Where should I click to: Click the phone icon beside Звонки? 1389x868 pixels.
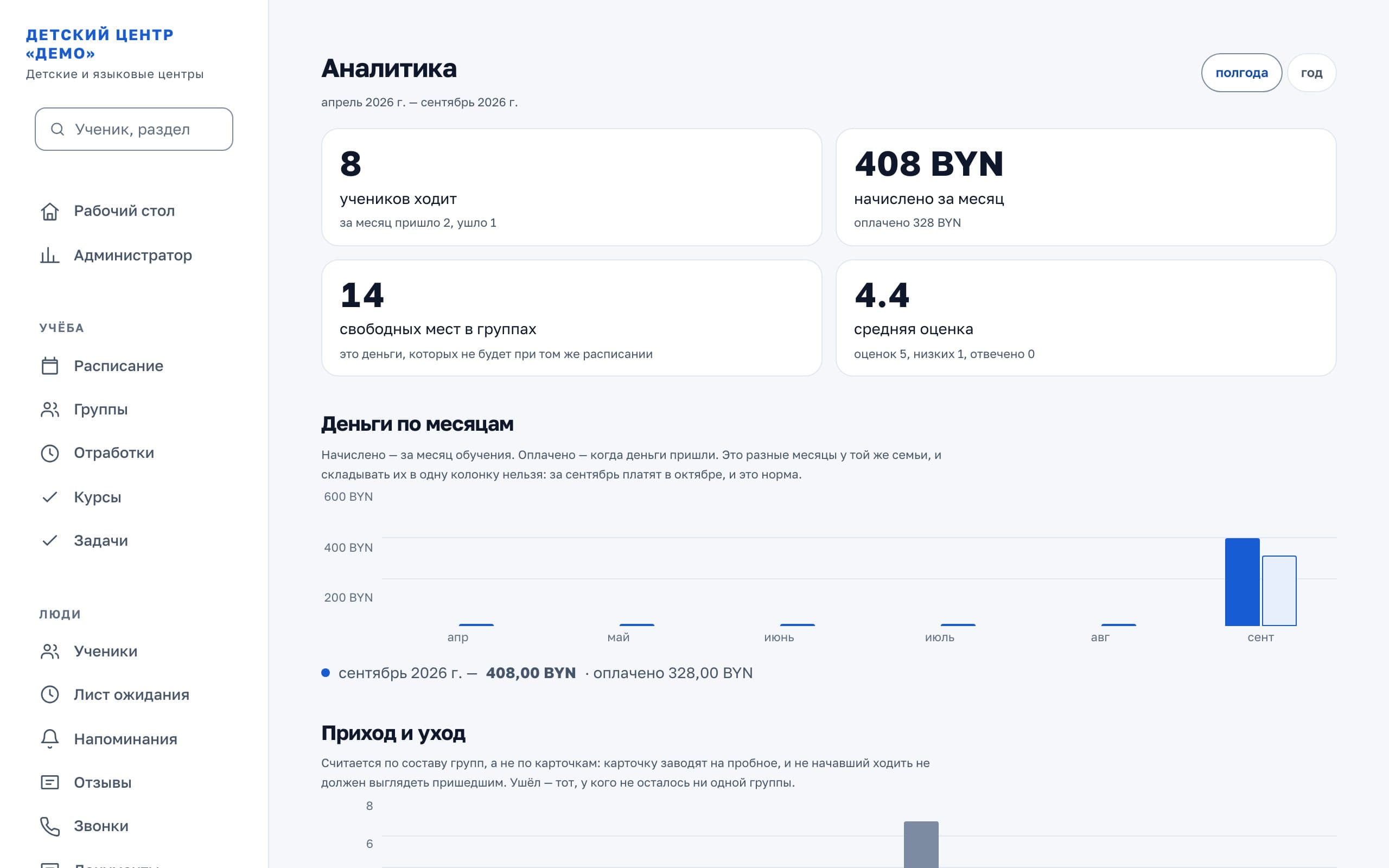click(50, 826)
